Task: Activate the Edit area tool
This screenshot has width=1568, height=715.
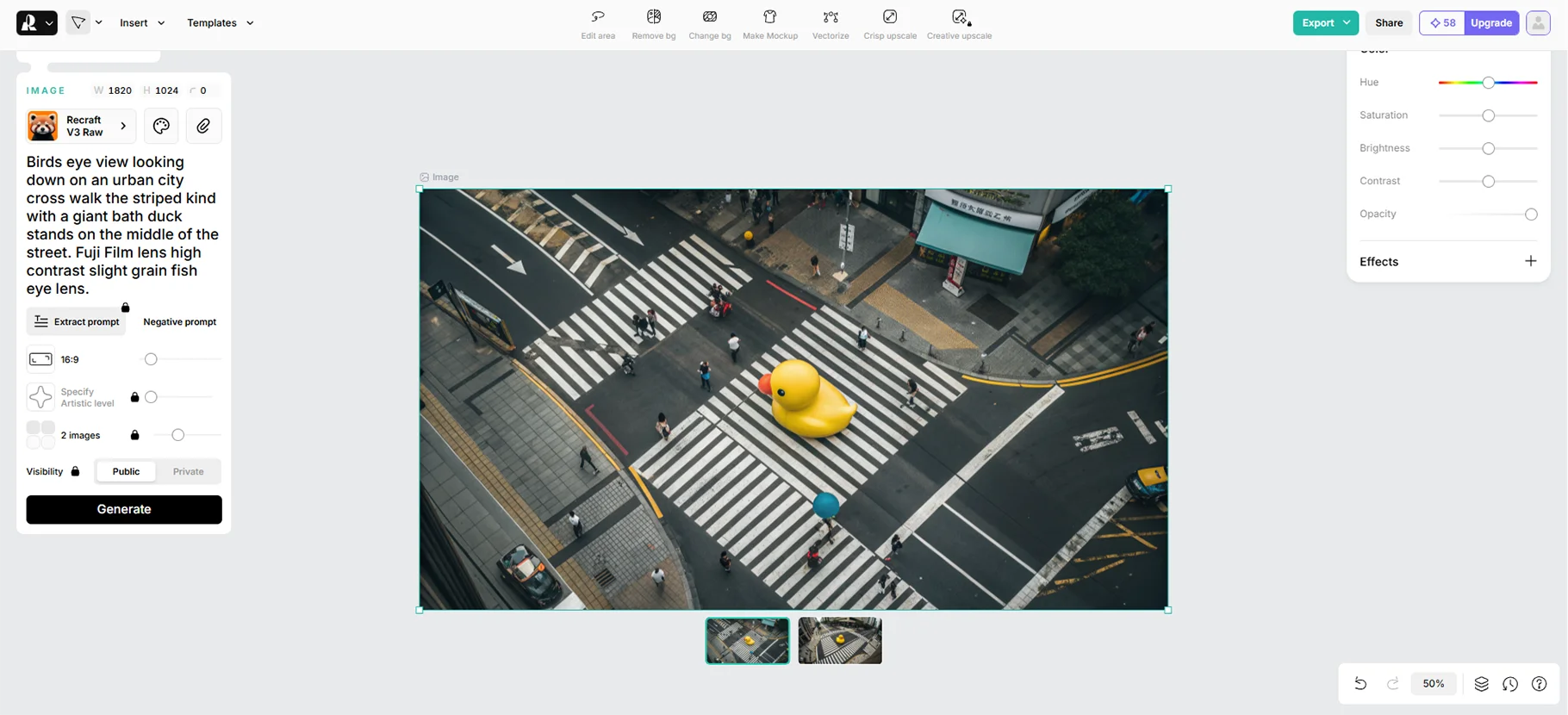Action: point(598,24)
